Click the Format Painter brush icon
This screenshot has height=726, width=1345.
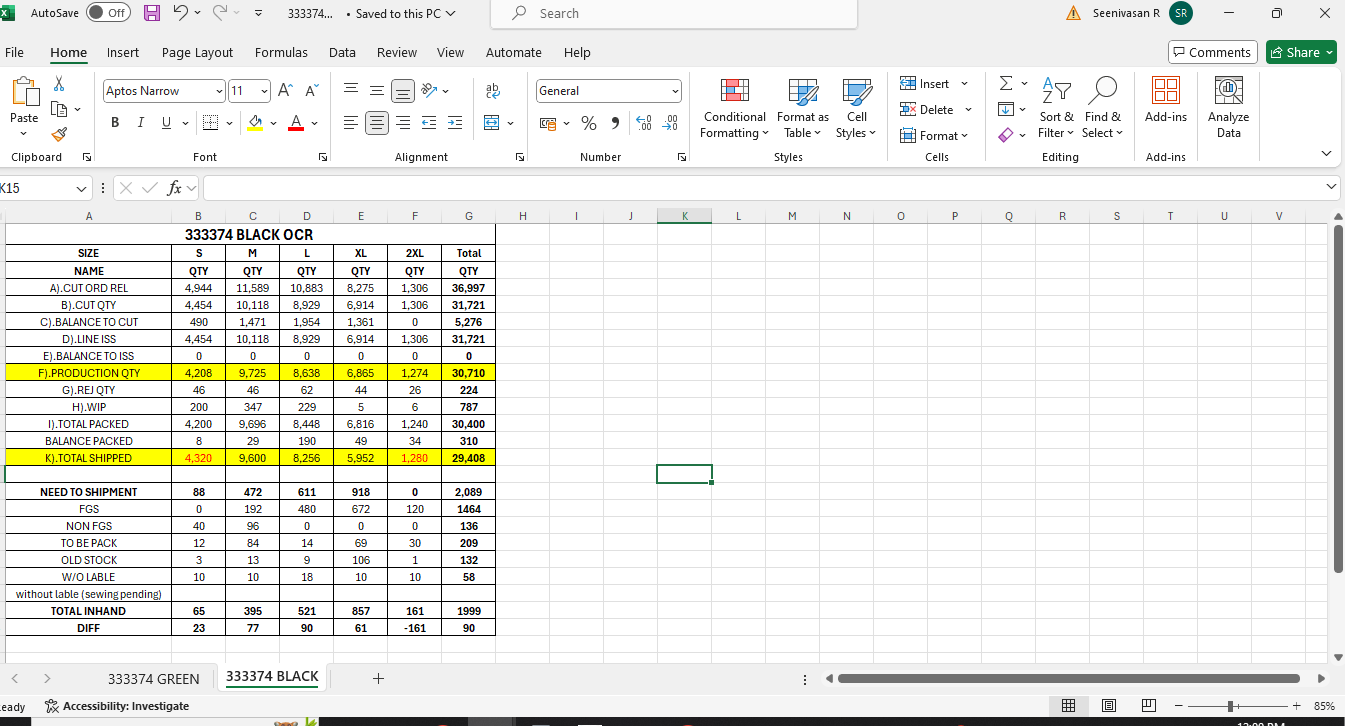tap(59, 134)
